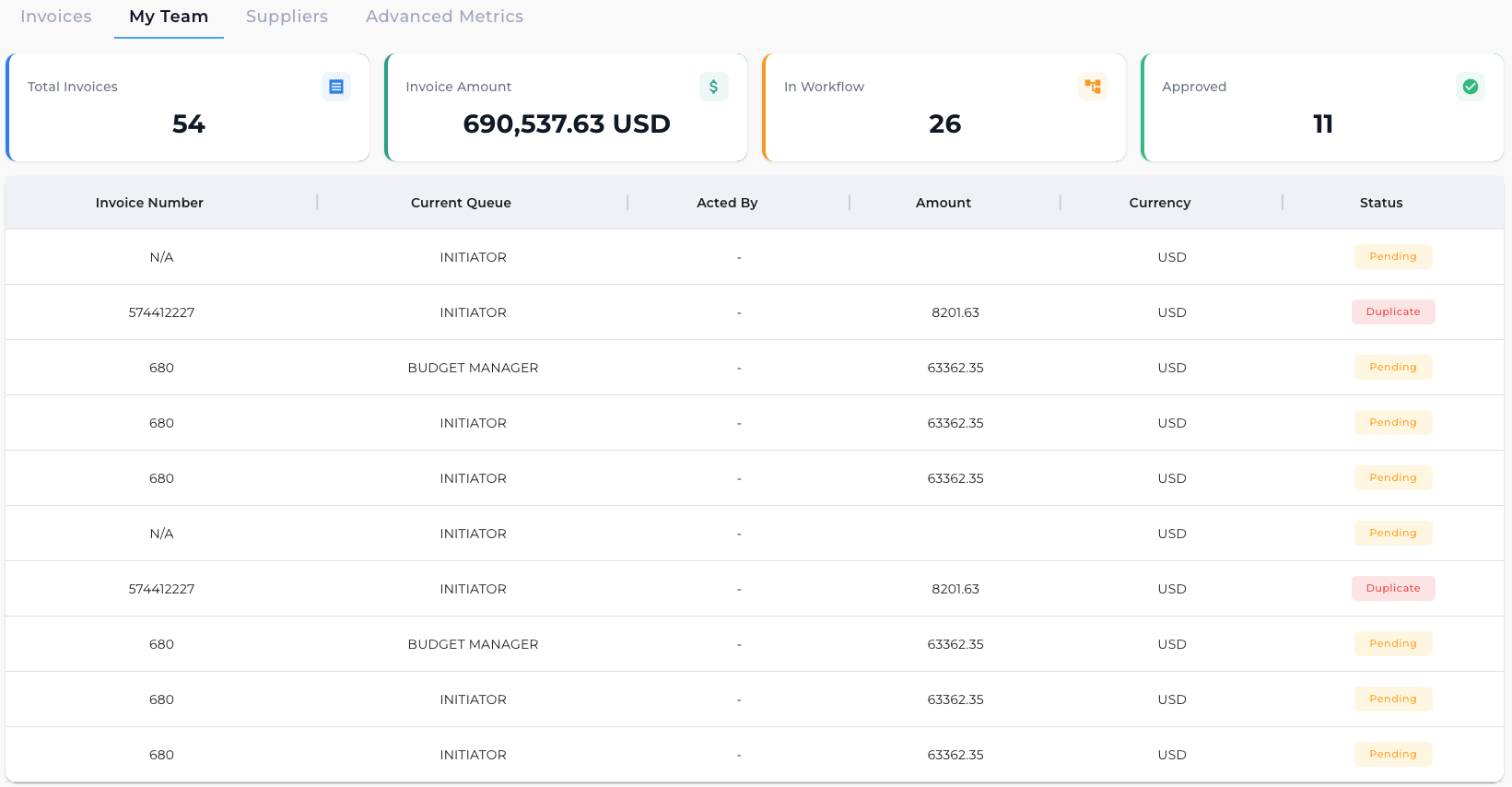Open the first invoice number 574412227
The height and width of the screenshot is (787, 1512).
pyautogui.click(x=161, y=312)
